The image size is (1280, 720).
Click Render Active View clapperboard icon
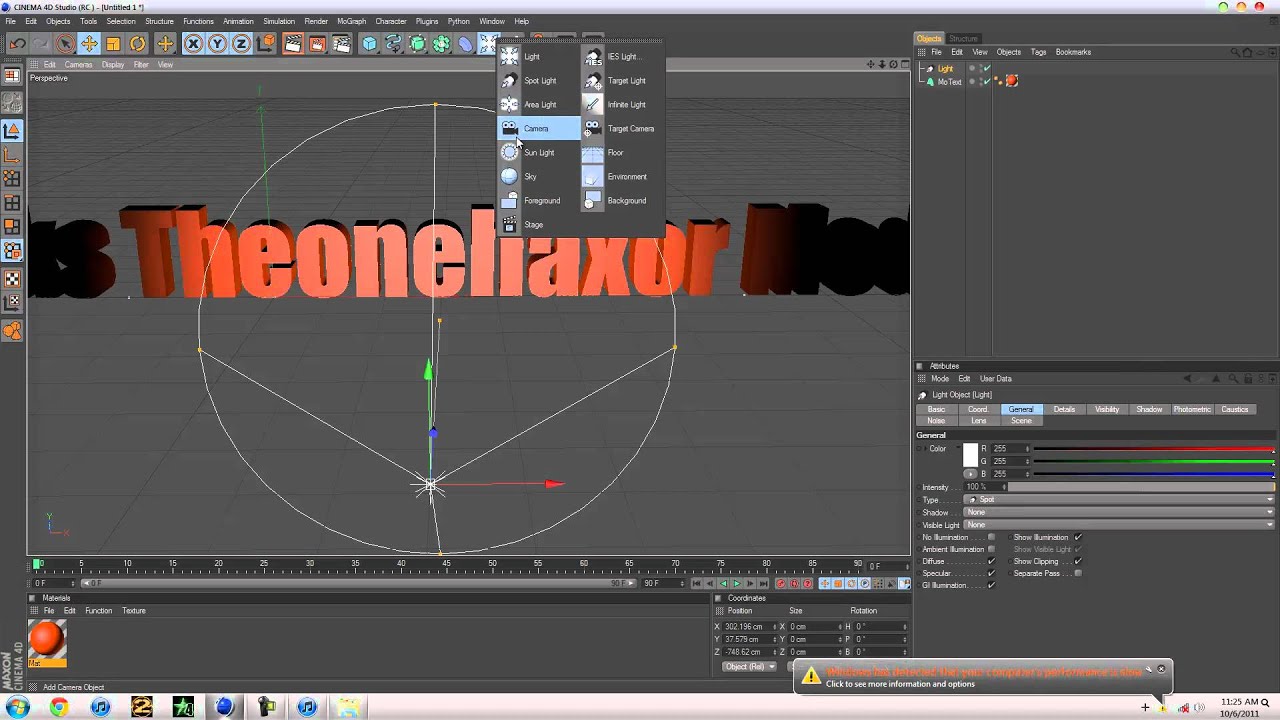[293, 43]
